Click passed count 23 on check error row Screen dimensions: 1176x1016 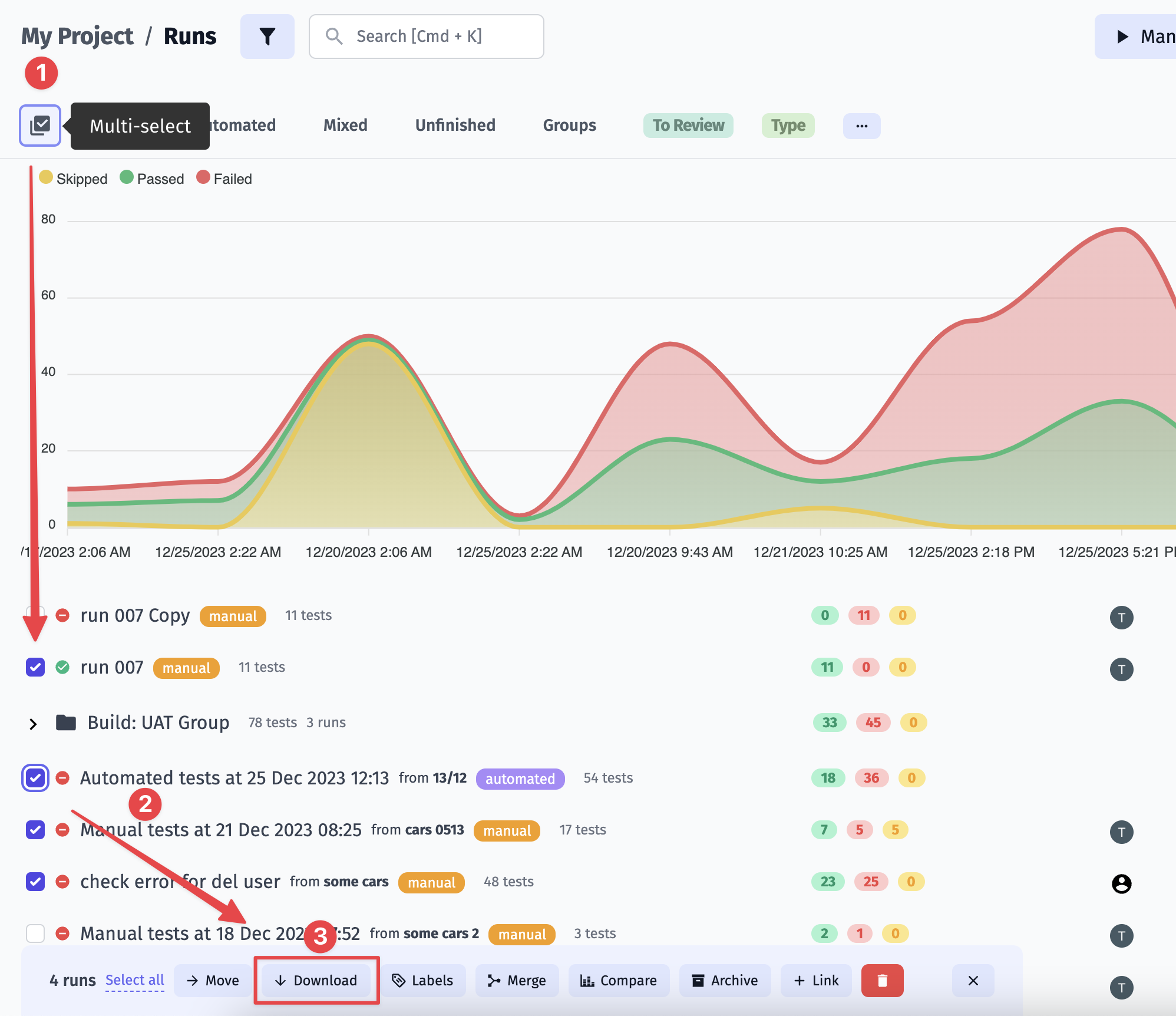pyautogui.click(x=828, y=882)
